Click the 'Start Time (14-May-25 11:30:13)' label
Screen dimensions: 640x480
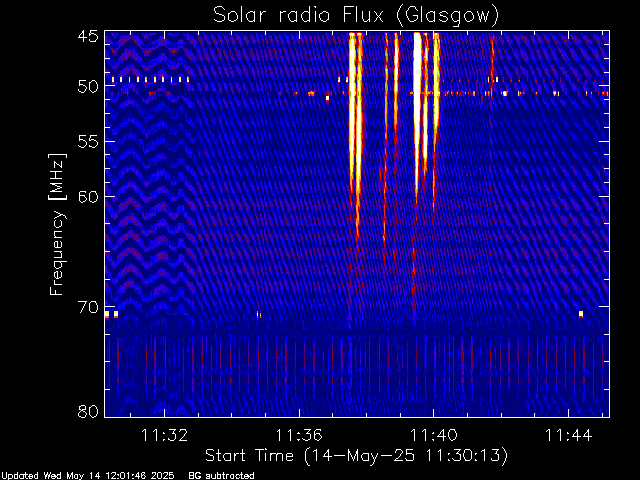pyautogui.click(x=356, y=456)
